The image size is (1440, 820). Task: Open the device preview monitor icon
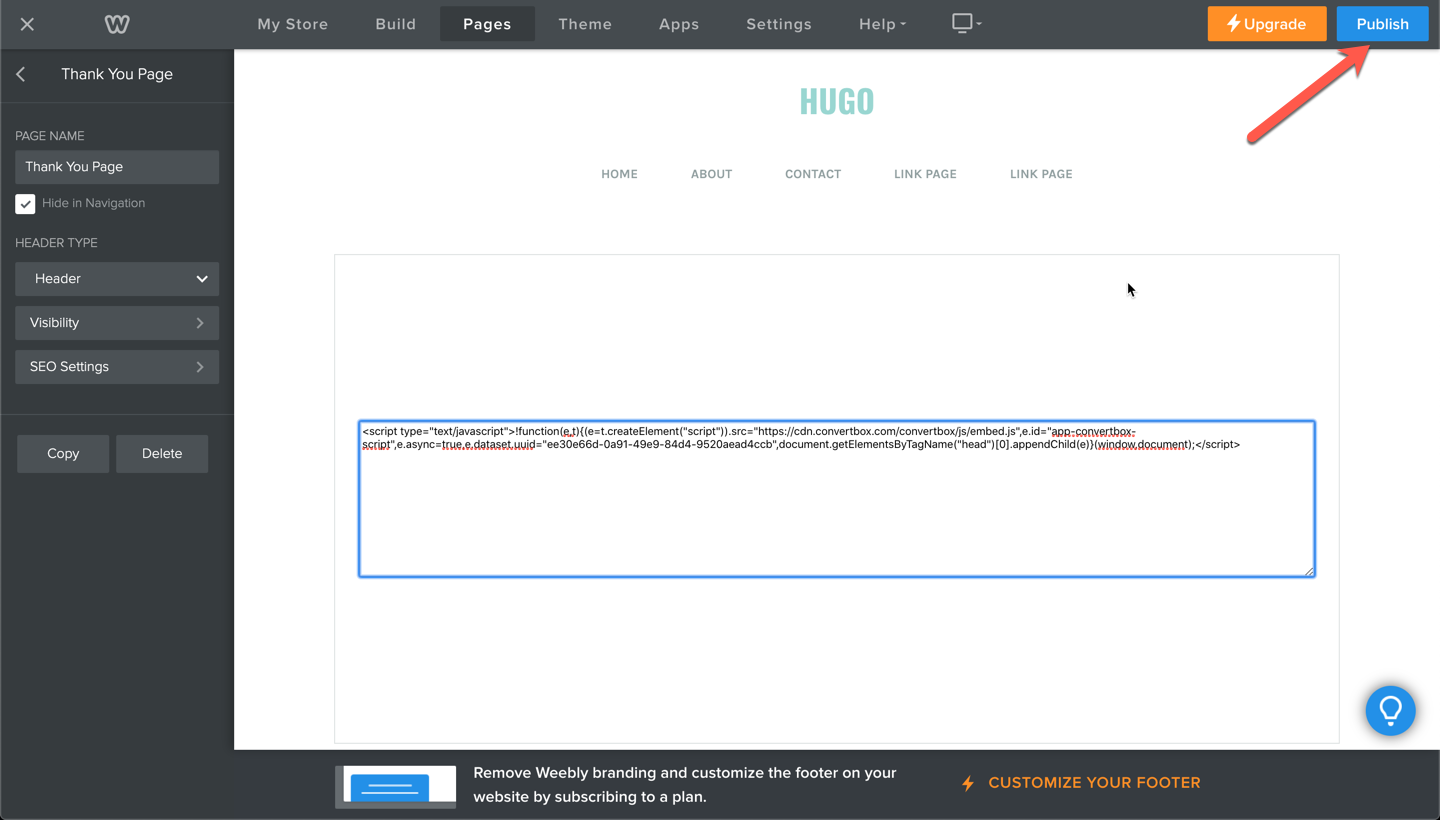point(966,23)
